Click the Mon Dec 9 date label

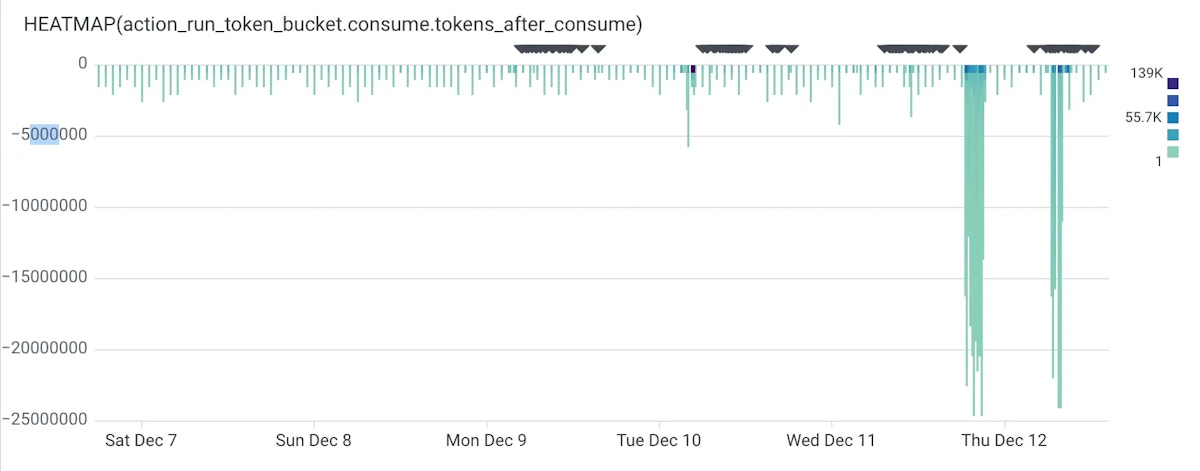[486, 440]
